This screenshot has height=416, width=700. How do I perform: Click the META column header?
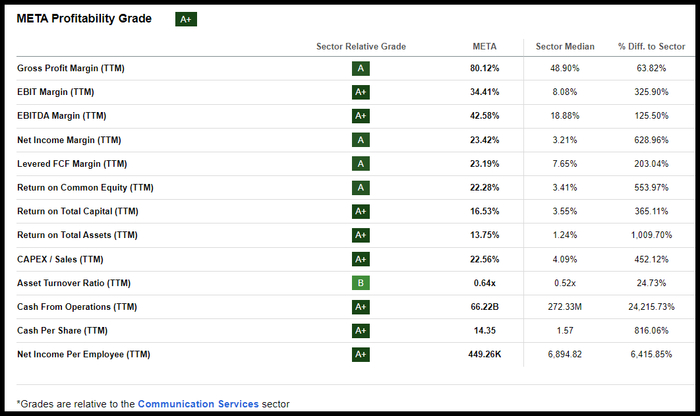pos(485,46)
